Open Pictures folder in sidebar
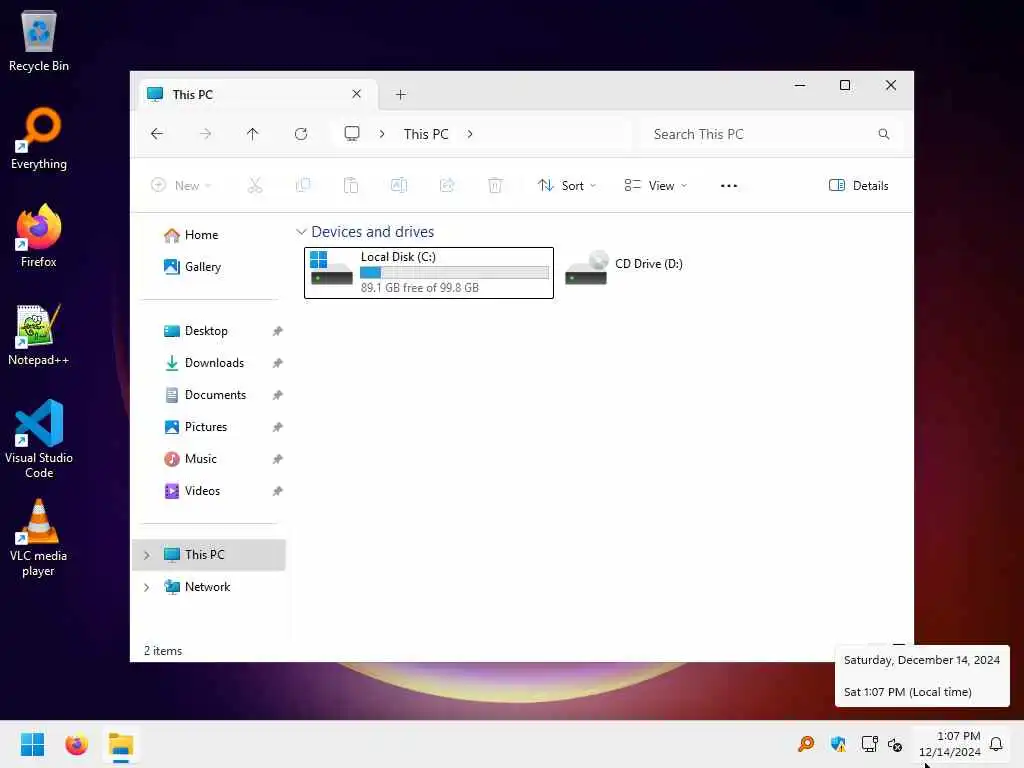This screenshot has width=1024, height=768. (206, 427)
